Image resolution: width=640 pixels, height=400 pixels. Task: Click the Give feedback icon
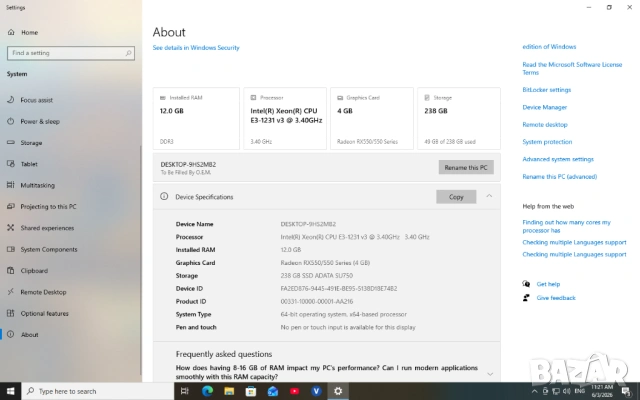click(x=527, y=298)
